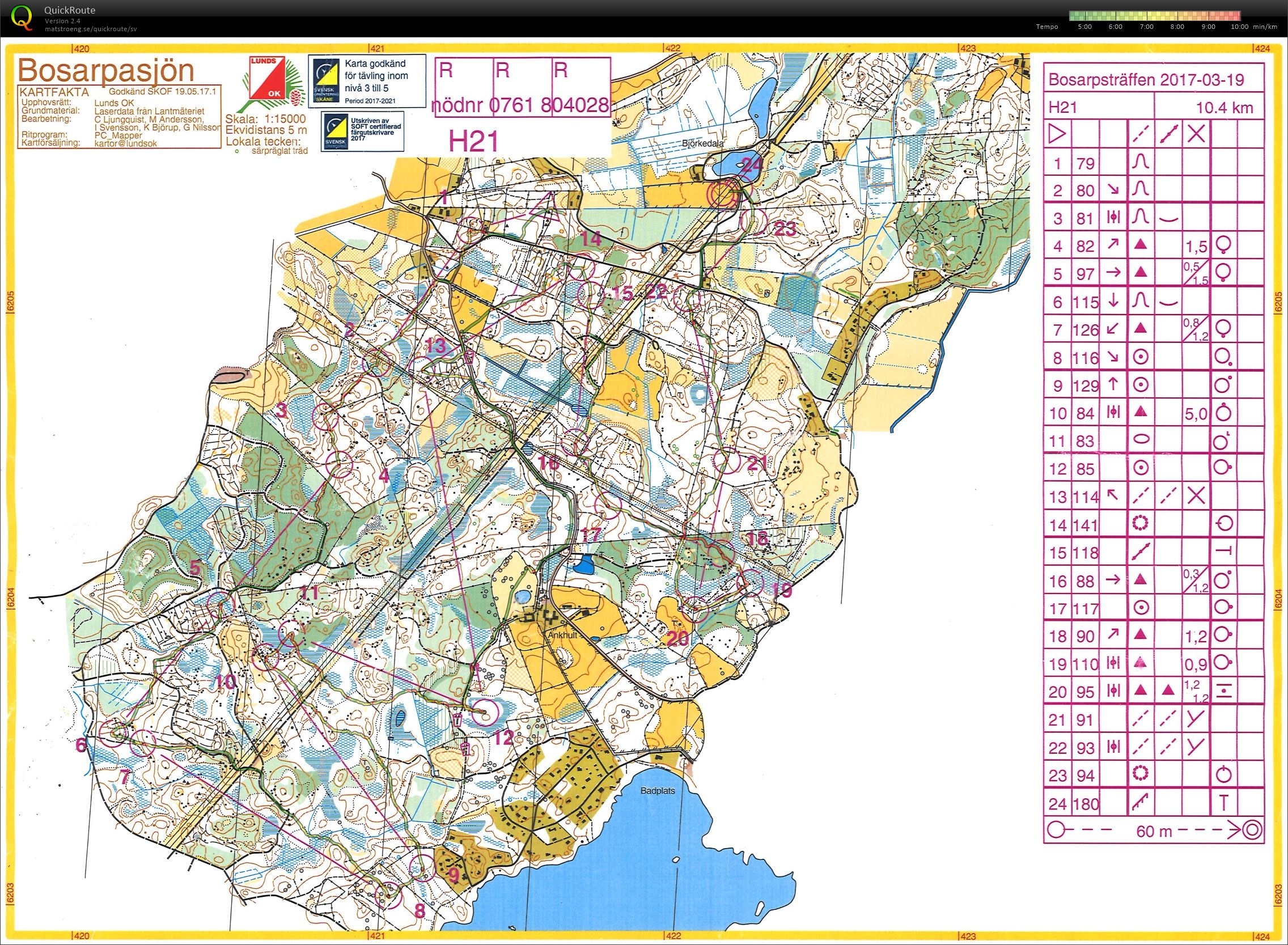The image size is (1288, 945).
Task: Click control number 21 on the map
Action: 759,463
